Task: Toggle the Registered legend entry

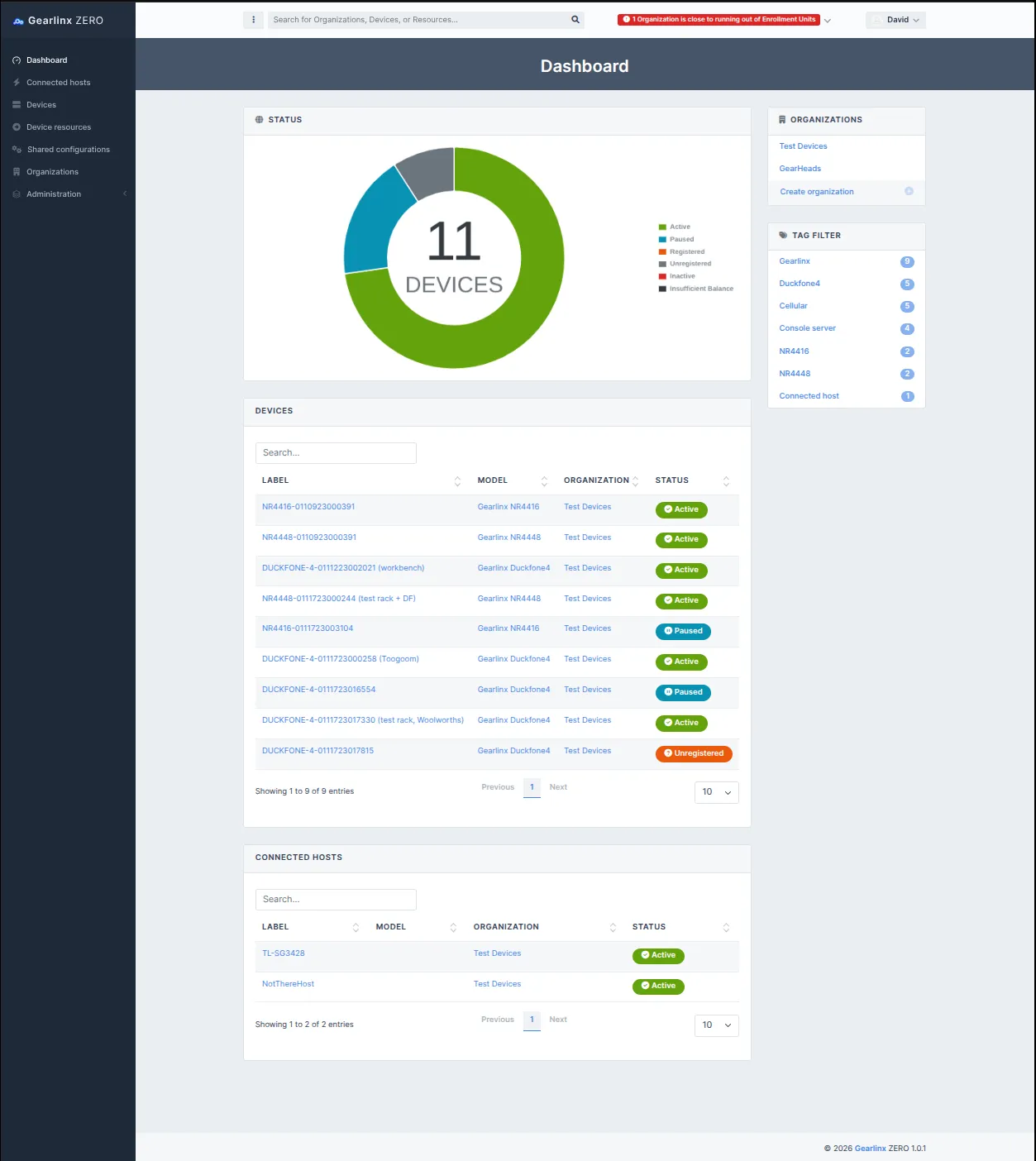Action: click(681, 251)
